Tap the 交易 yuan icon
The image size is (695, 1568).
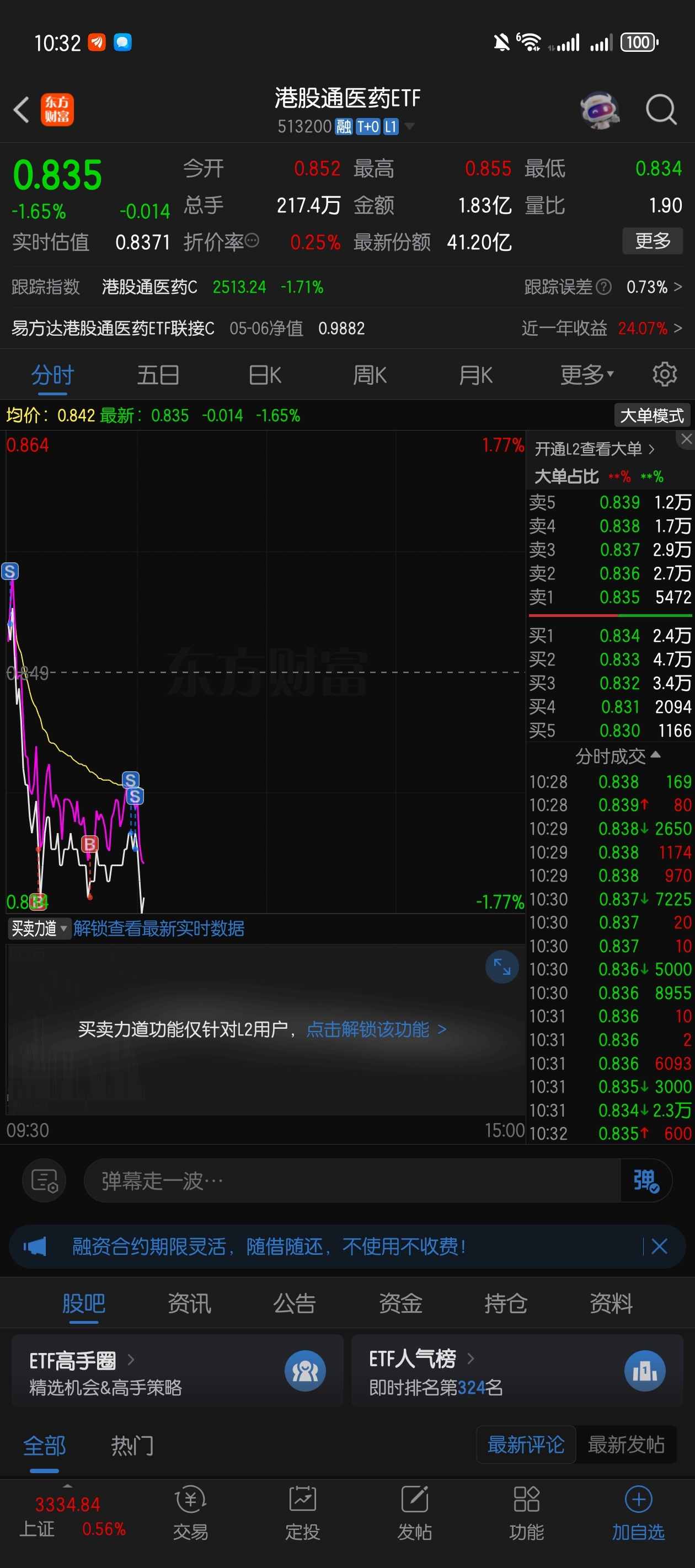coord(190,1499)
